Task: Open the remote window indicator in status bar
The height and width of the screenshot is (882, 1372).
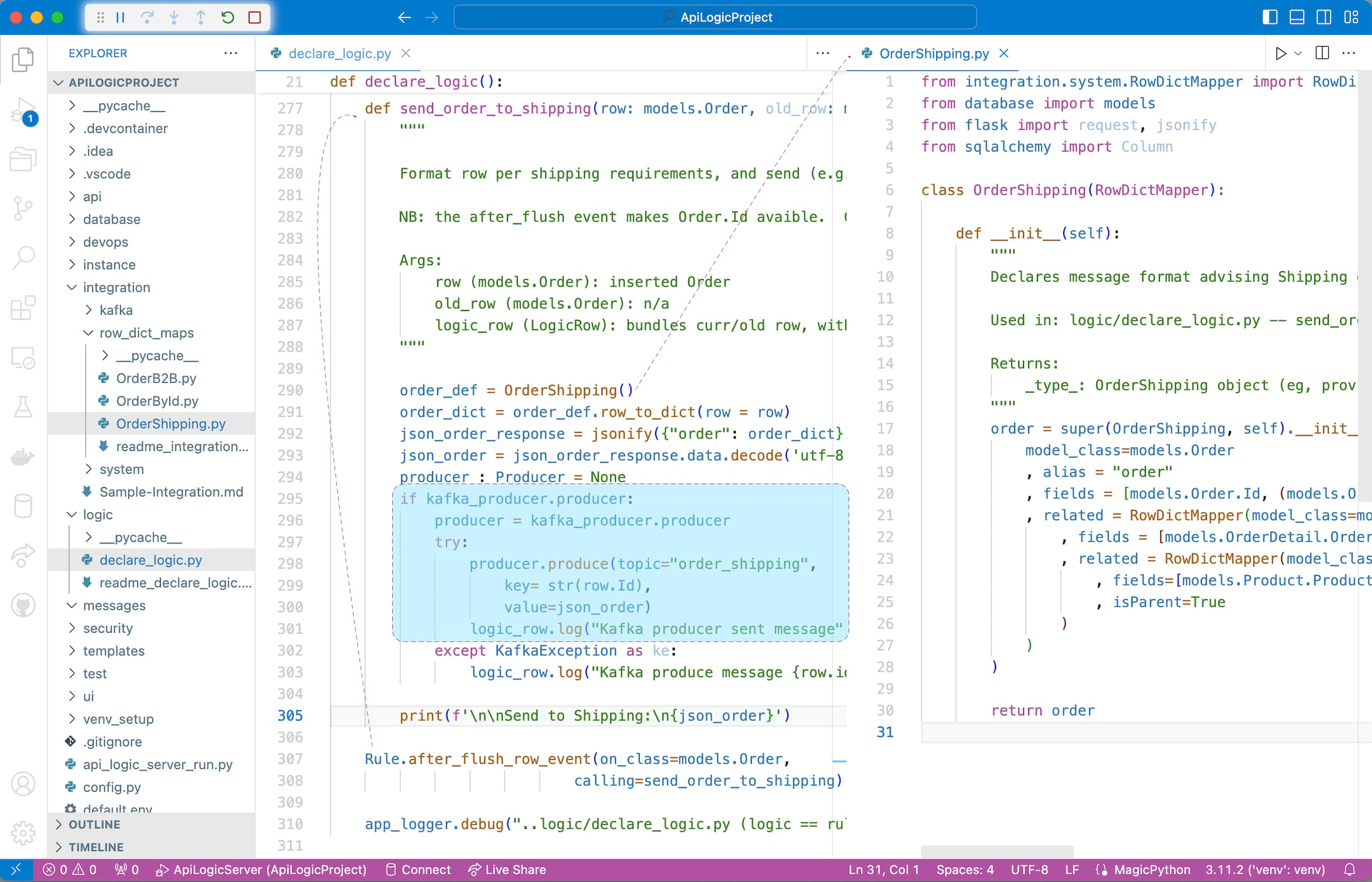Action: 16,870
